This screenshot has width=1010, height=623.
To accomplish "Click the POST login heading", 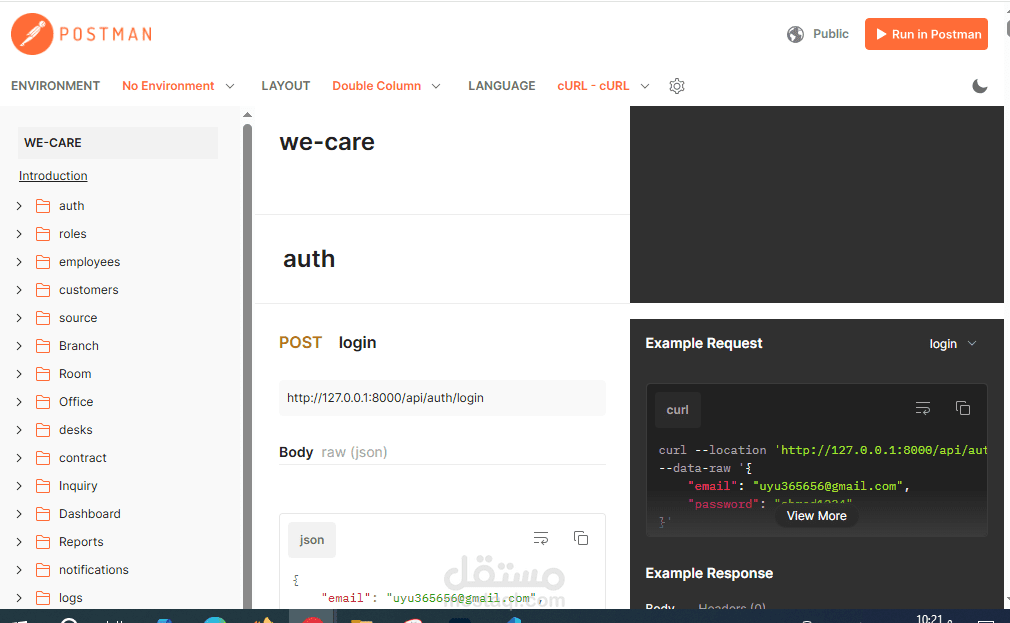I will [x=327, y=343].
